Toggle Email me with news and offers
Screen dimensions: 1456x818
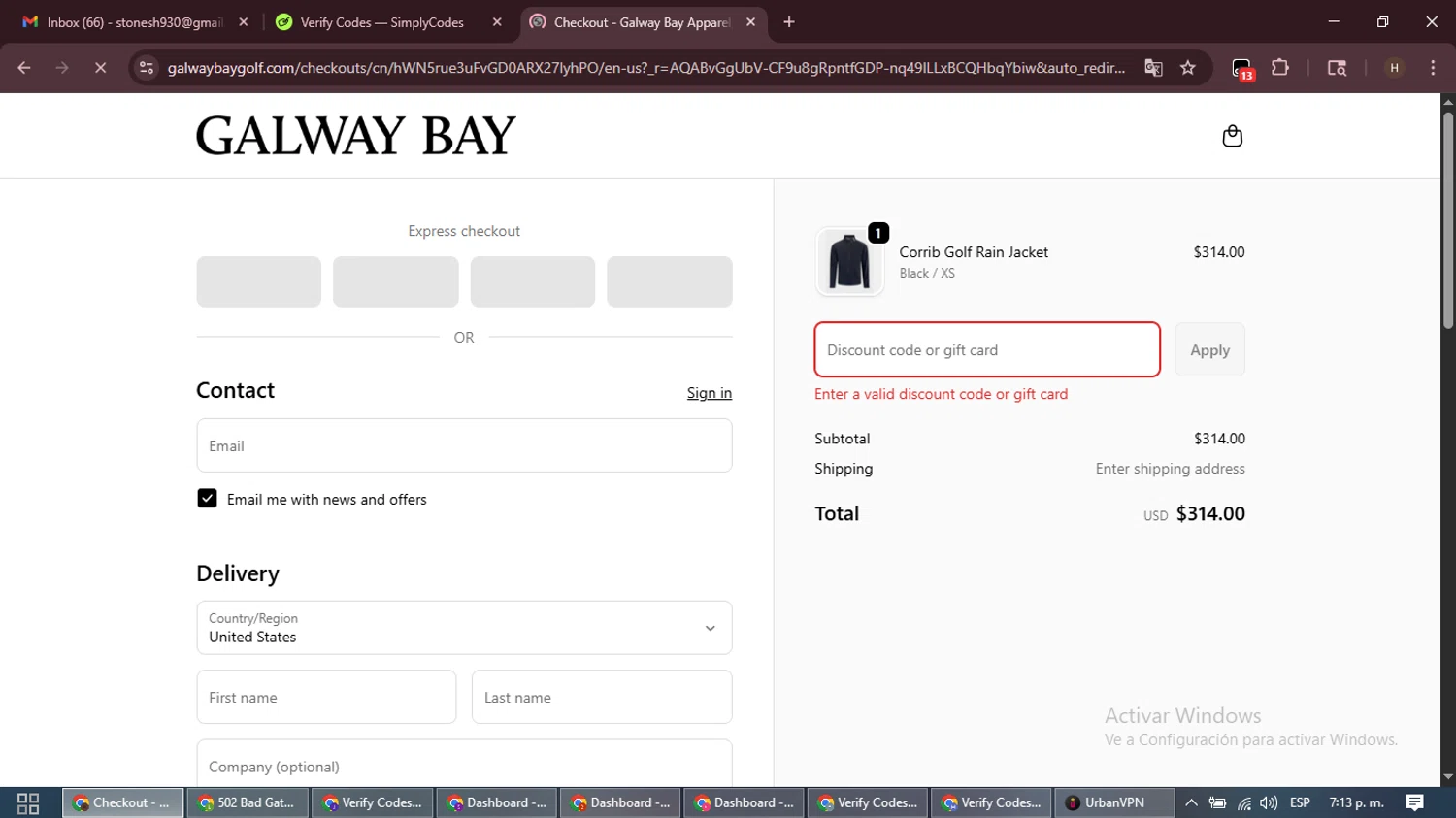click(x=207, y=499)
